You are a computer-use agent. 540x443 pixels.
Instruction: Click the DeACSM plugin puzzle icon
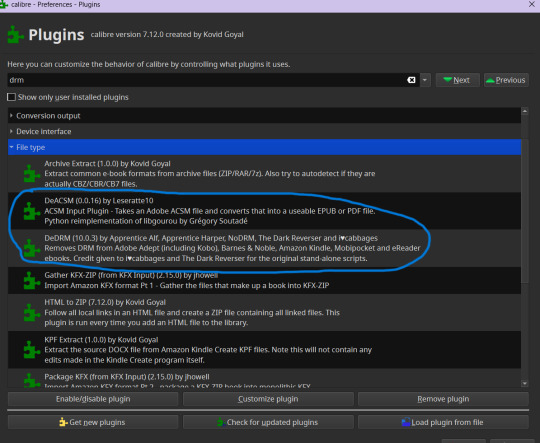pos(31,211)
